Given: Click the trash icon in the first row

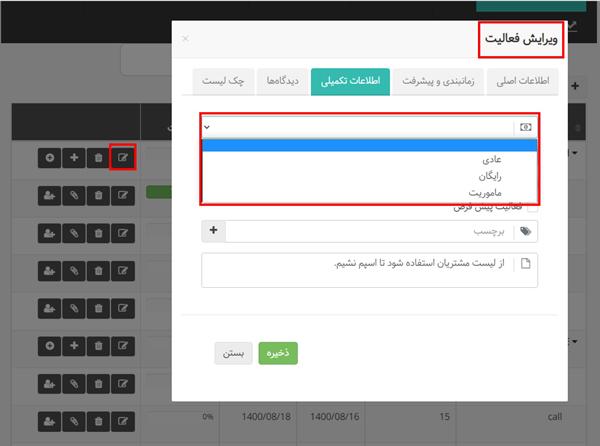Looking at the screenshot, I should (98, 157).
